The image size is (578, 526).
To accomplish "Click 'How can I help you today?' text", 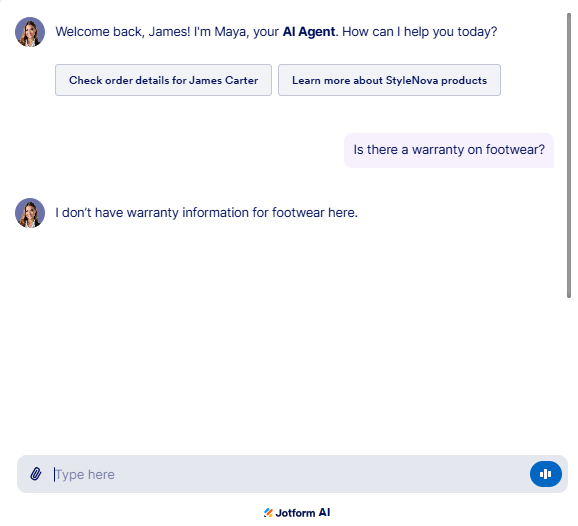I will tap(419, 32).
